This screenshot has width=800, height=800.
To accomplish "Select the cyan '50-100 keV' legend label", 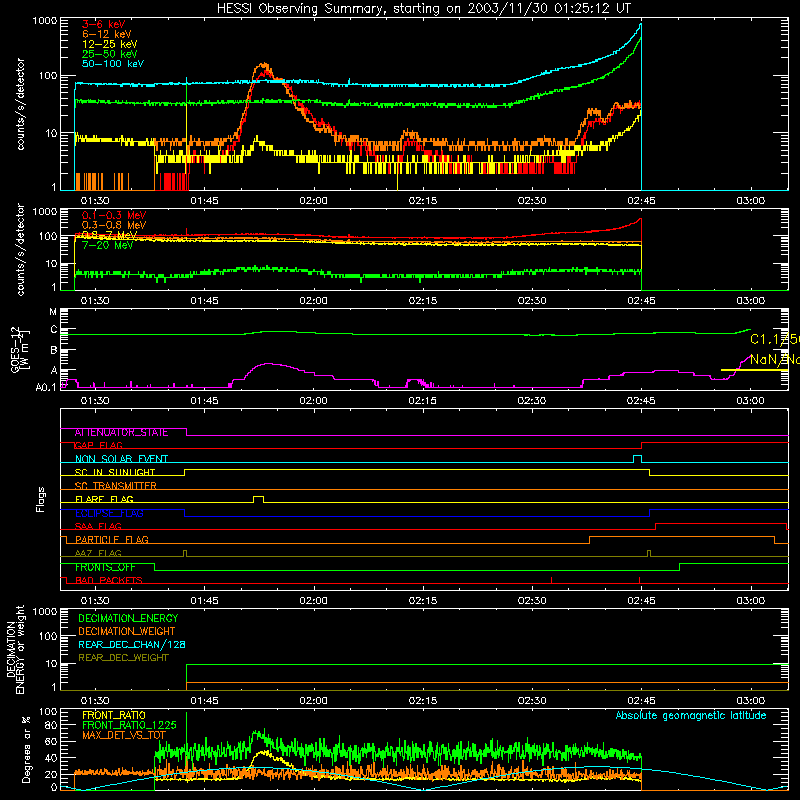I will (113, 64).
